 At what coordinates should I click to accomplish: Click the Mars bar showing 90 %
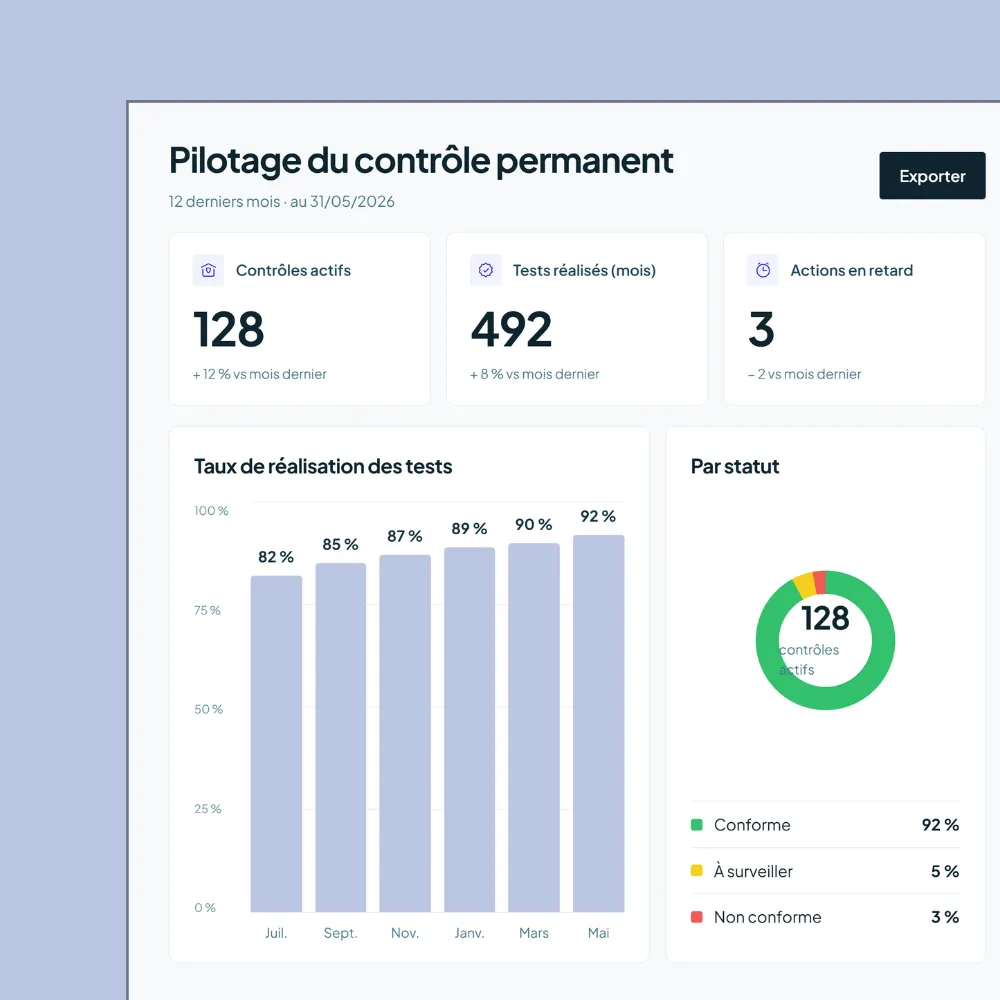534,728
